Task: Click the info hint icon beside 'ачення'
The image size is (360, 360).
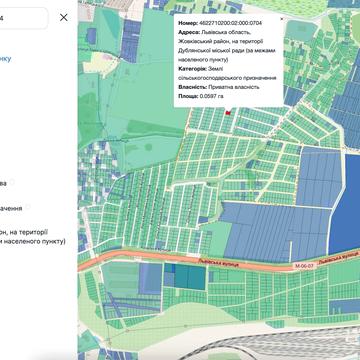Action: [28, 207]
